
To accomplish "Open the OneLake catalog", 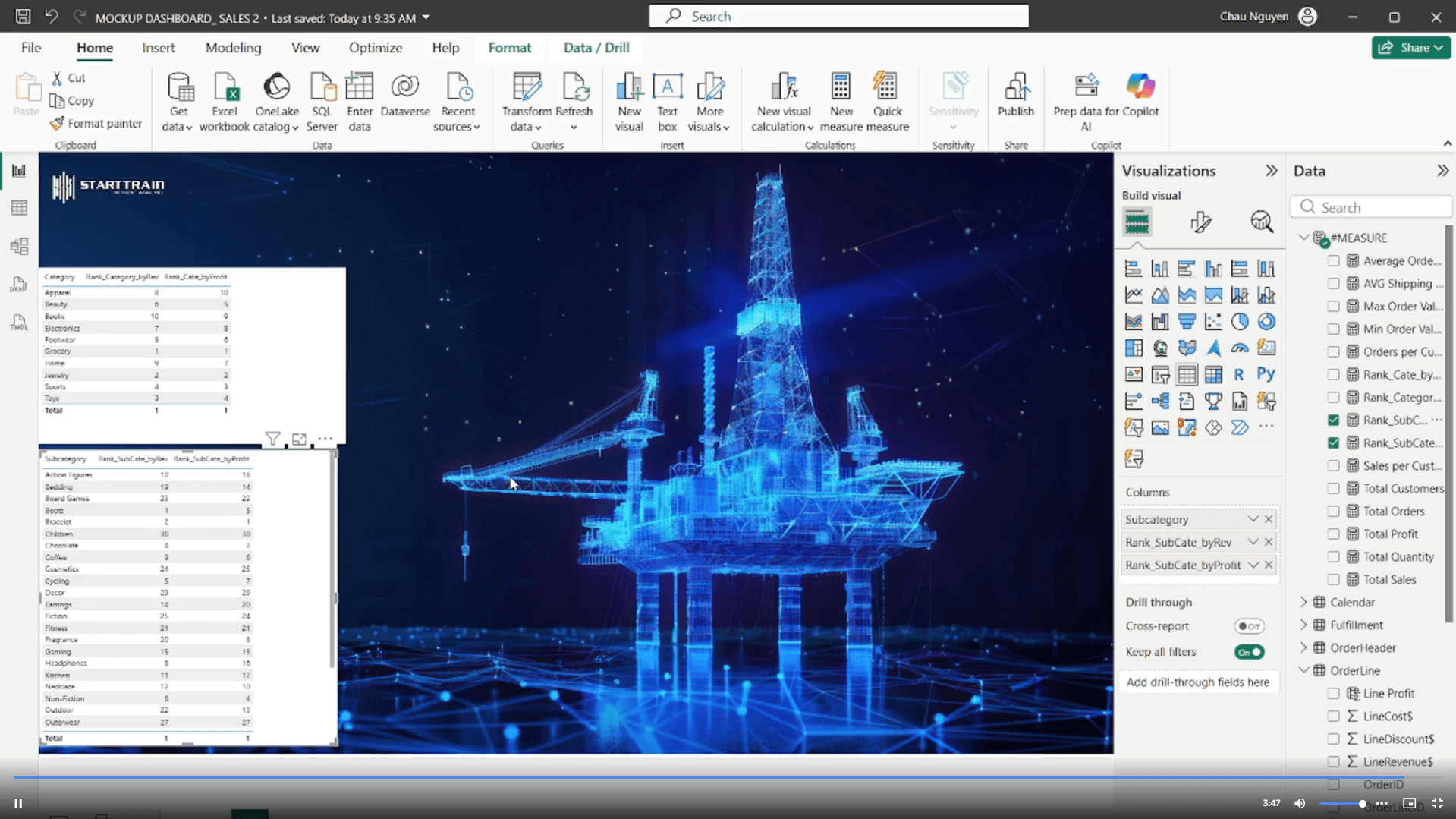I will (276, 102).
